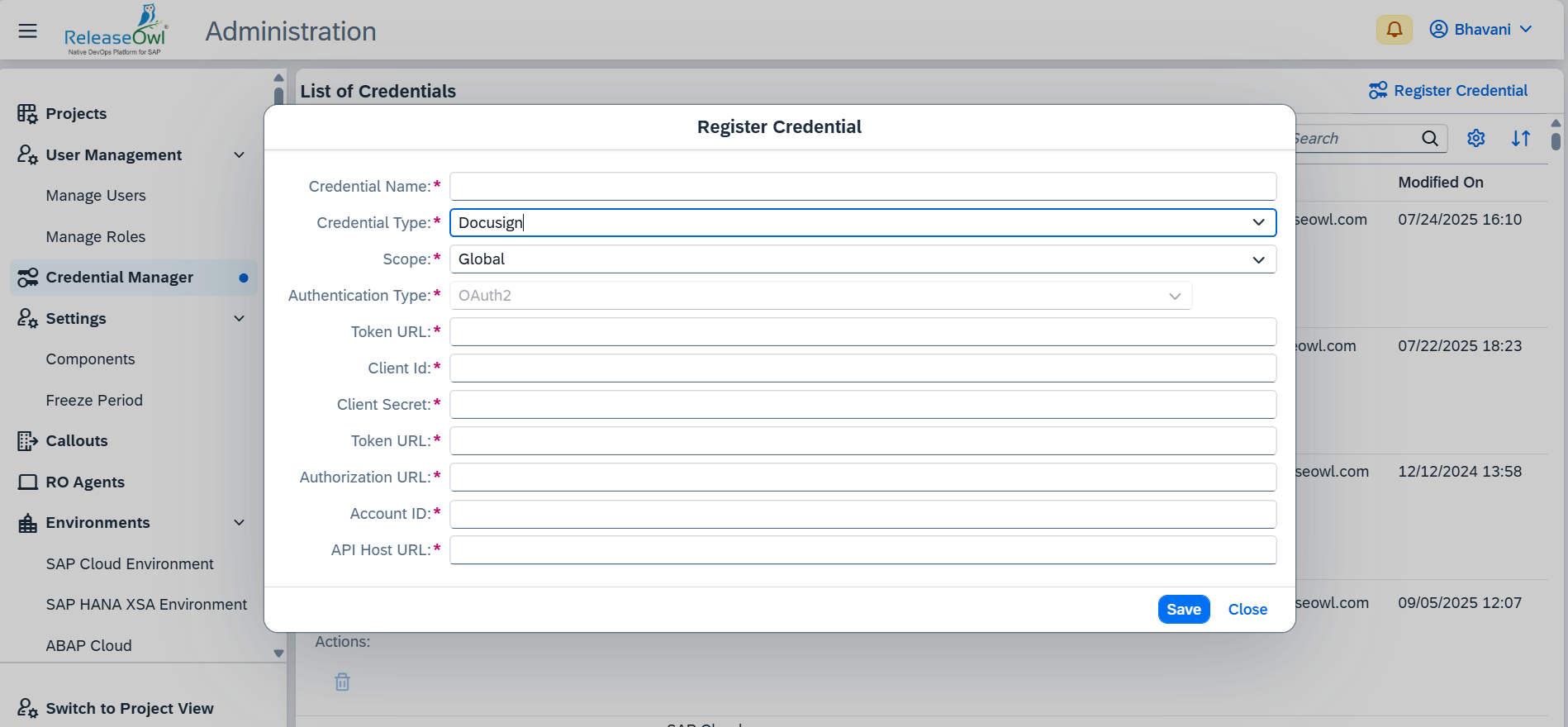The width and height of the screenshot is (1568, 727).
Task: Click the search magnifier icon
Action: click(1429, 139)
